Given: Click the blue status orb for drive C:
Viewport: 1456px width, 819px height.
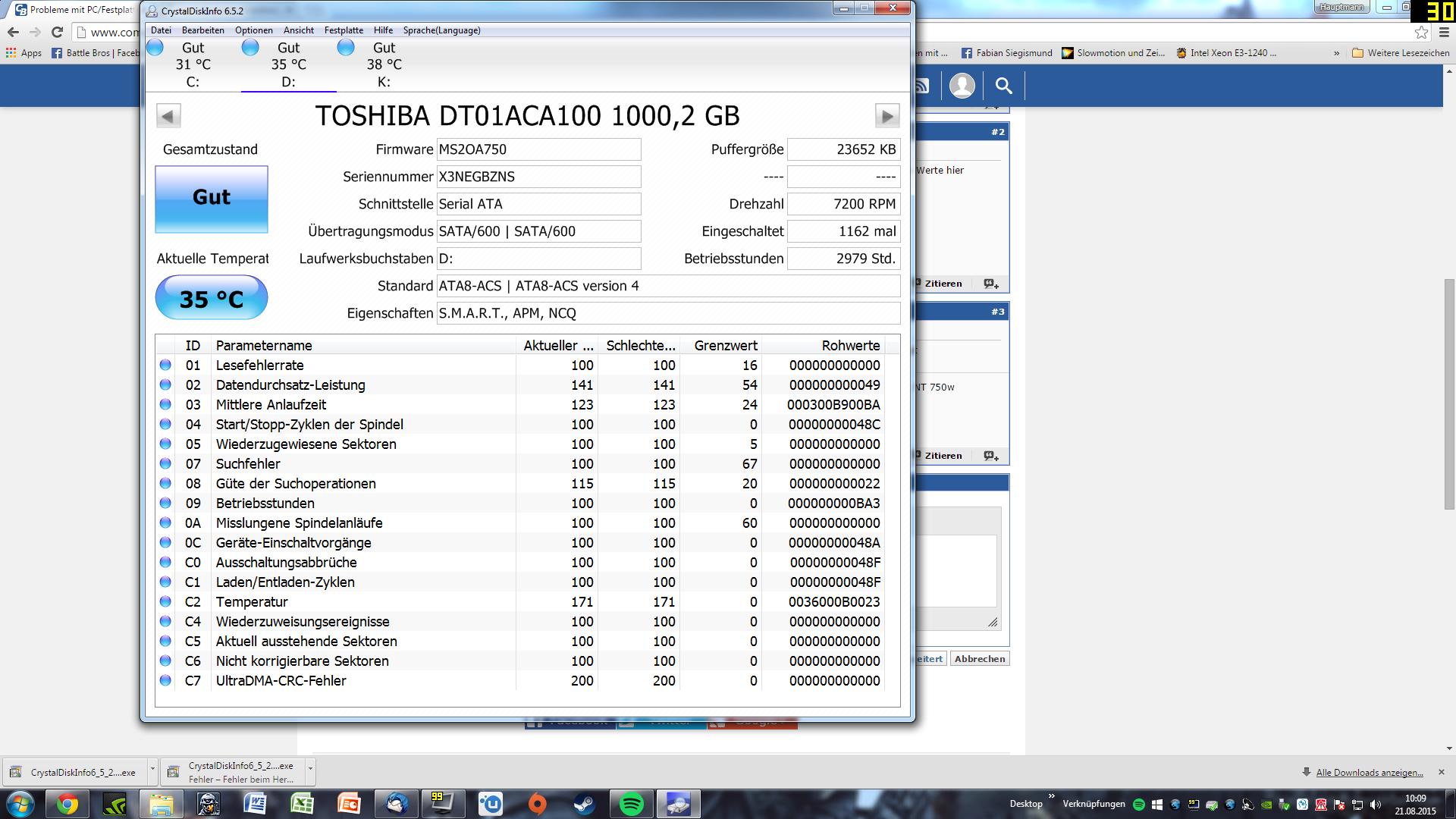Looking at the screenshot, I should (155, 48).
